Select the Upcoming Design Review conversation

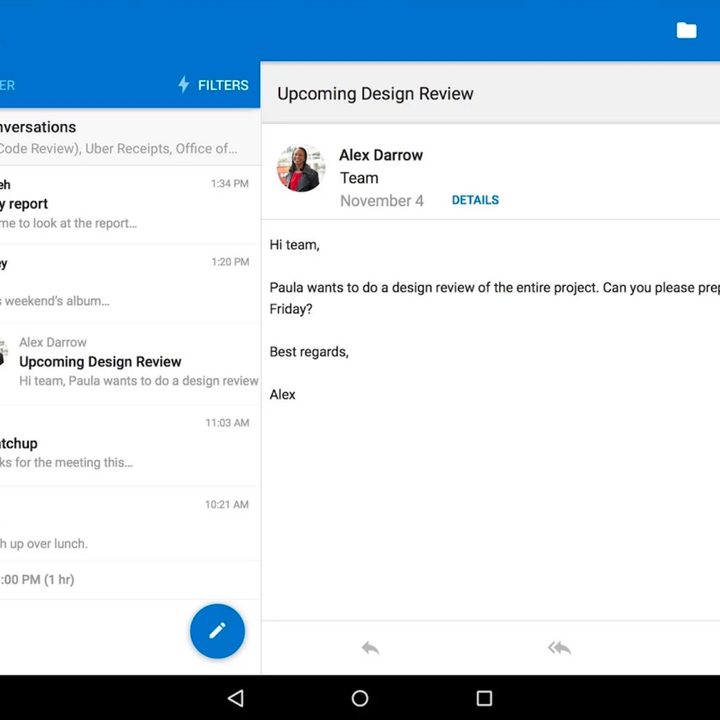(130, 364)
